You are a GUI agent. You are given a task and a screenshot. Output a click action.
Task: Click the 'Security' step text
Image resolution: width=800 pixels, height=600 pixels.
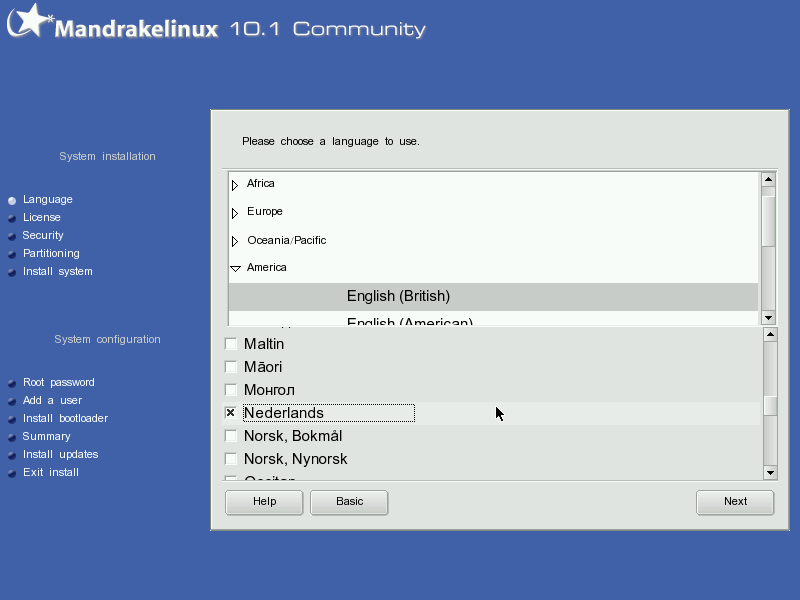click(x=43, y=235)
